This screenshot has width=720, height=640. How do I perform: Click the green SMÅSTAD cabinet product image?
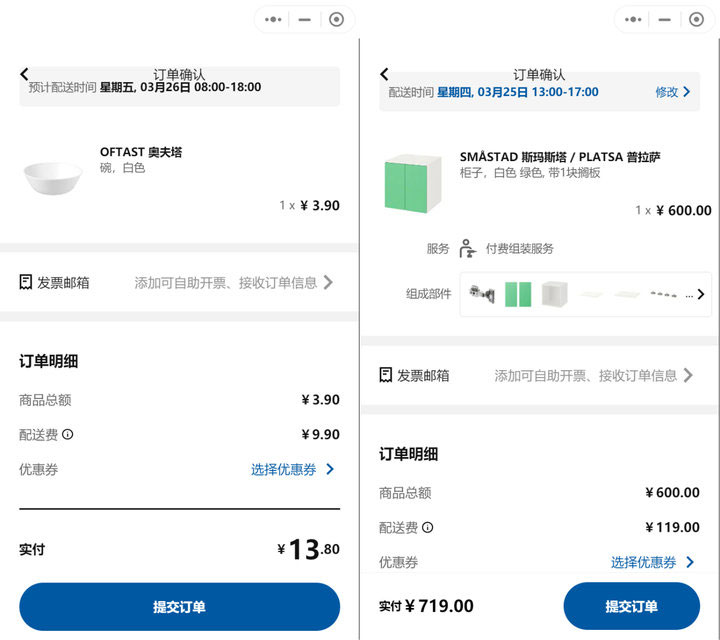pyautogui.click(x=412, y=181)
